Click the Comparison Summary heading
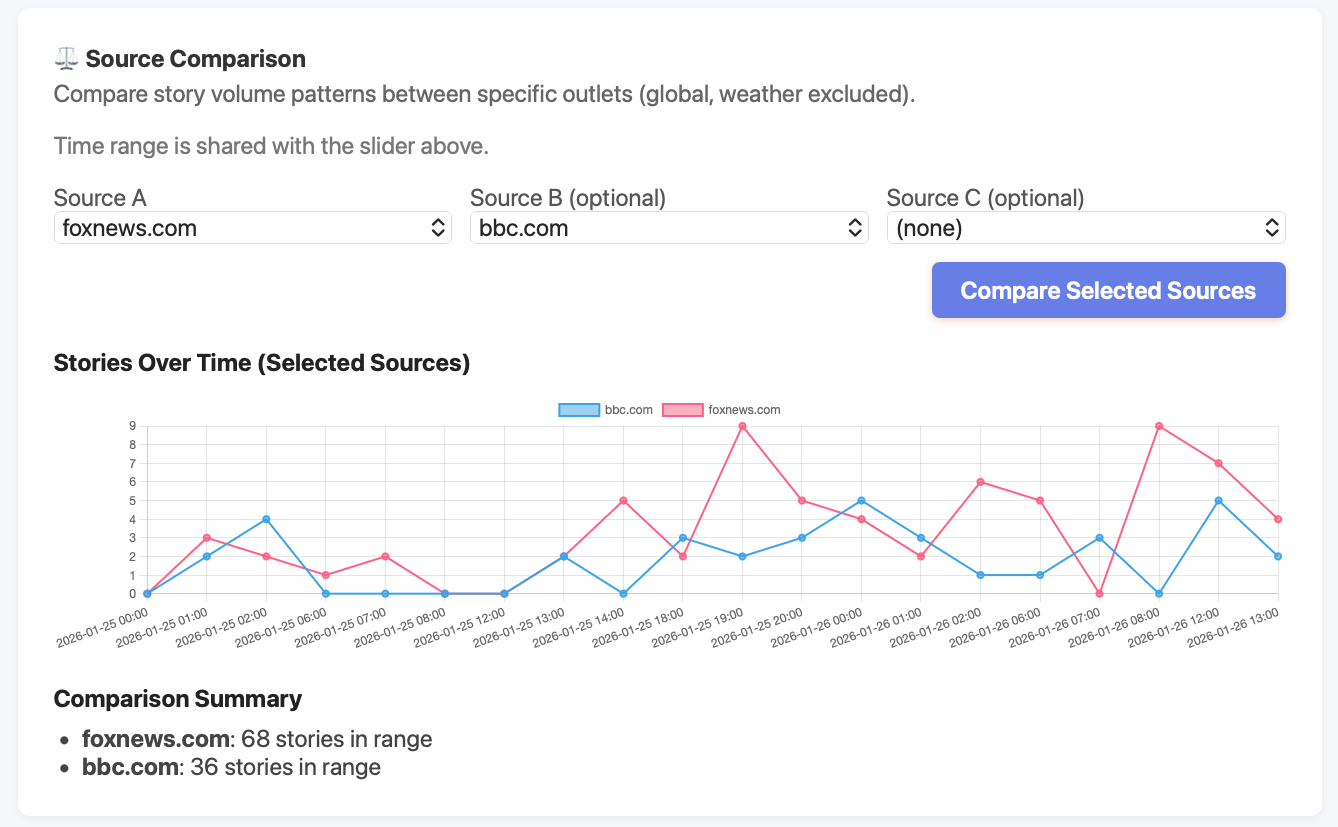This screenshot has height=827, width=1338. tap(178, 699)
